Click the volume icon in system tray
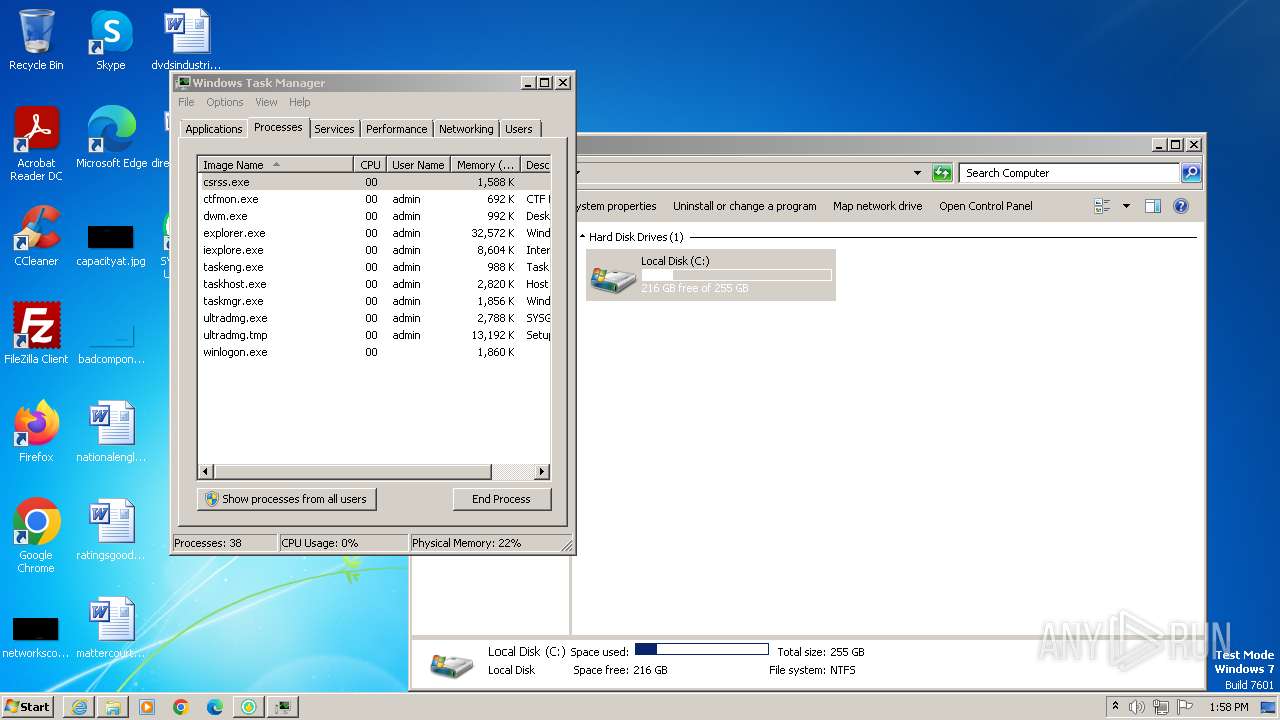1280x720 pixels. click(1137, 707)
